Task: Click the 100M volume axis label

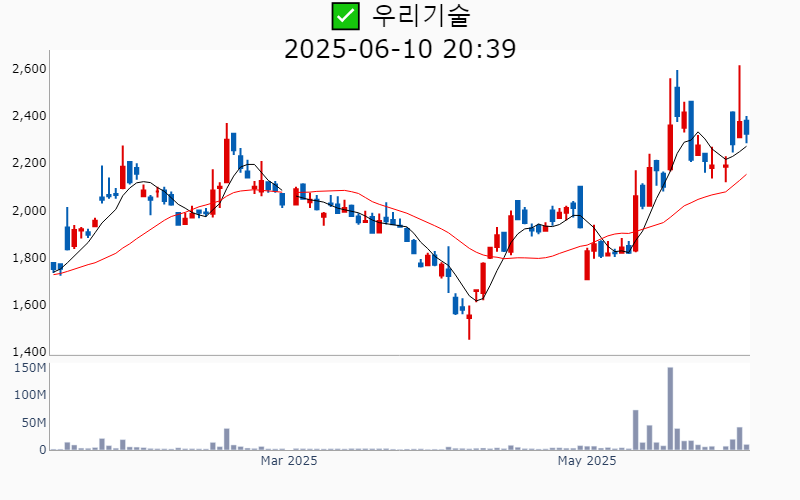Action: 30,395
